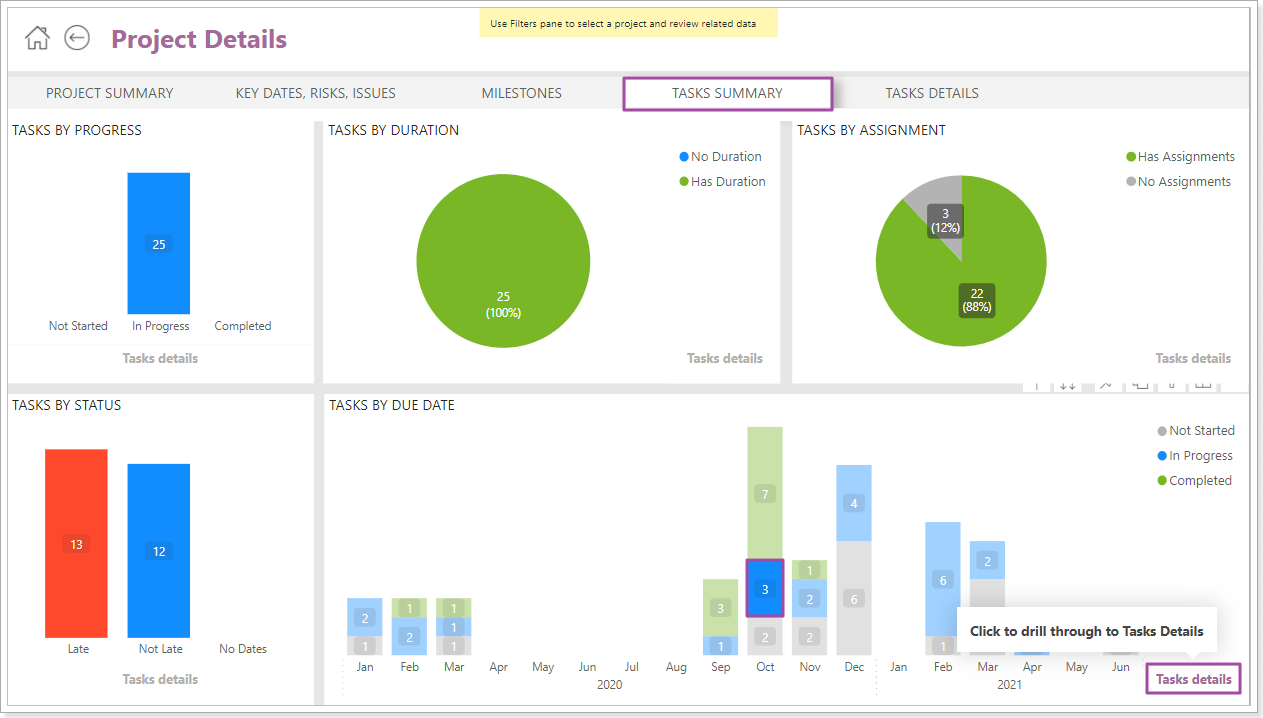The image size is (1263, 718).
Task: Click the yellow Filters pane instruction banner
Action: tap(628, 22)
